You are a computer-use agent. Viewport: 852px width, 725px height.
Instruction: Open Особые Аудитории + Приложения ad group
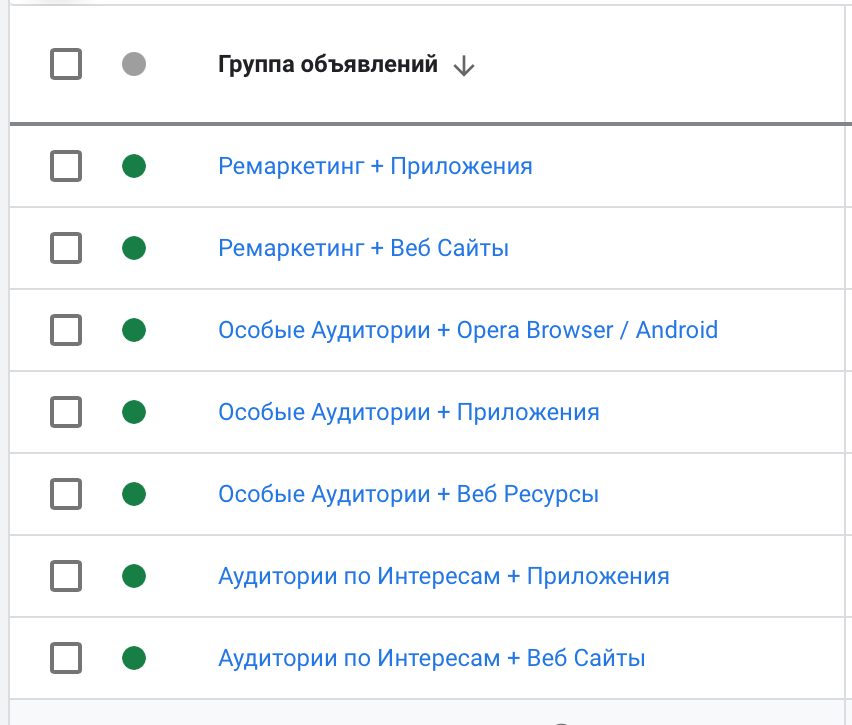[x=408, y=412]
